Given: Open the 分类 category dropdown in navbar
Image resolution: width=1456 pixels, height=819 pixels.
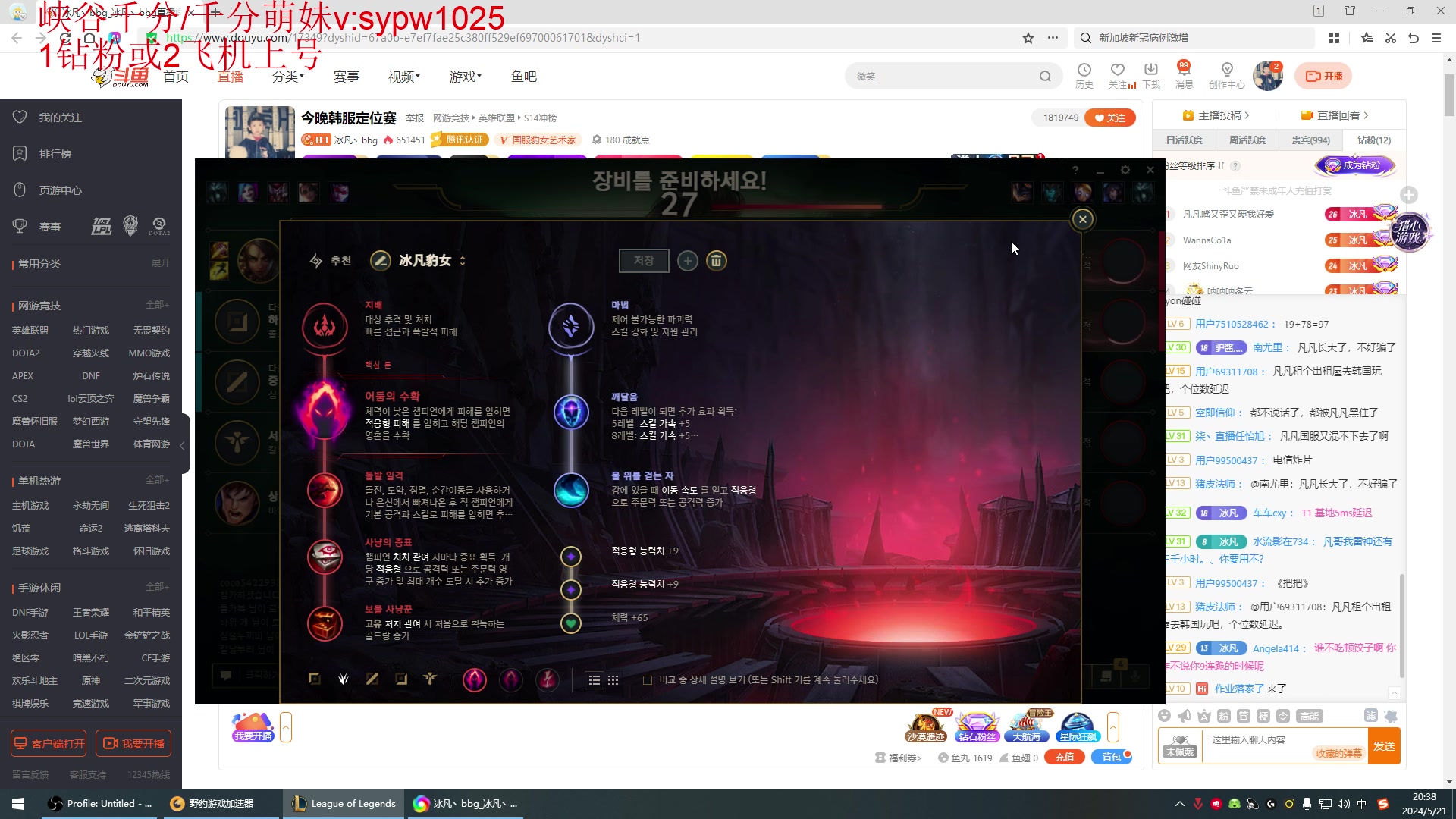Looking at the screenshot, I should click(x=288, y=77).
